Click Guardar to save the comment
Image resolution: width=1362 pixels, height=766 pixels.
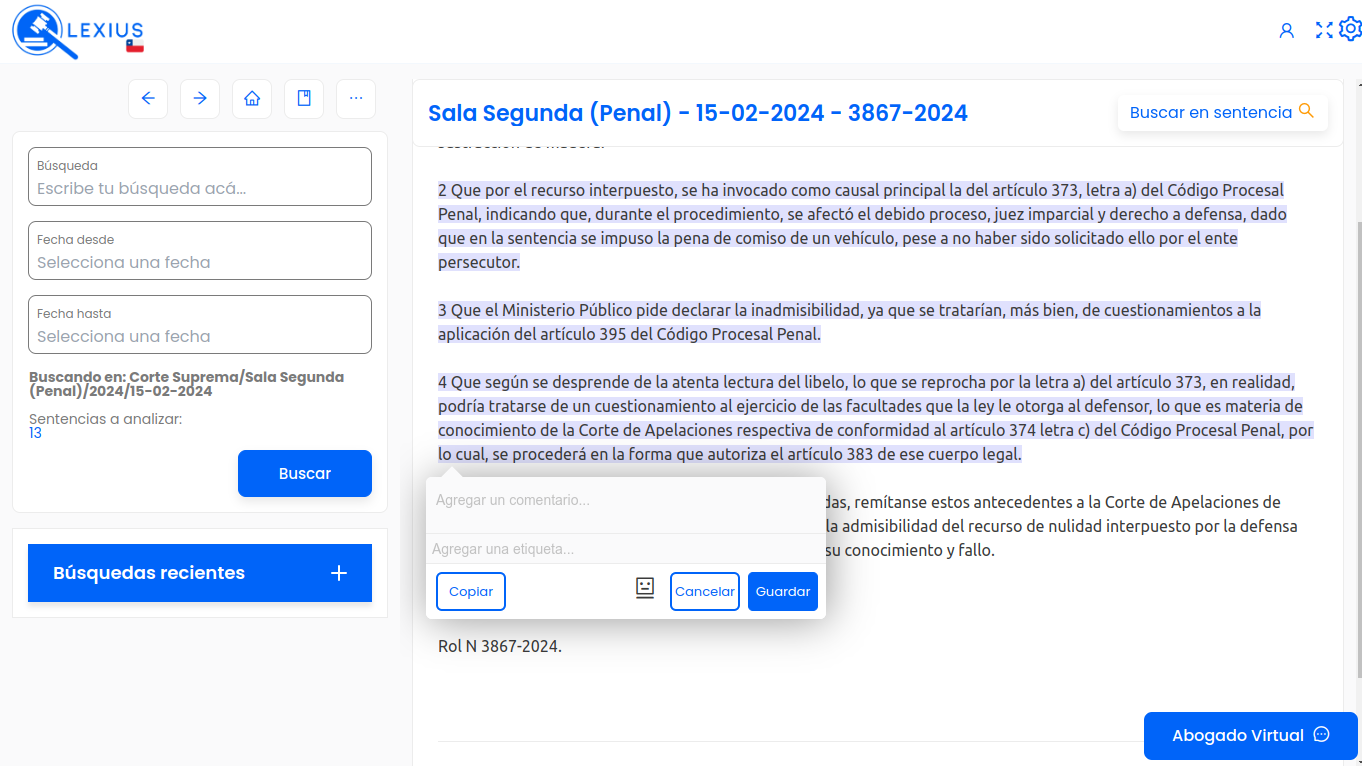point(782,591)
